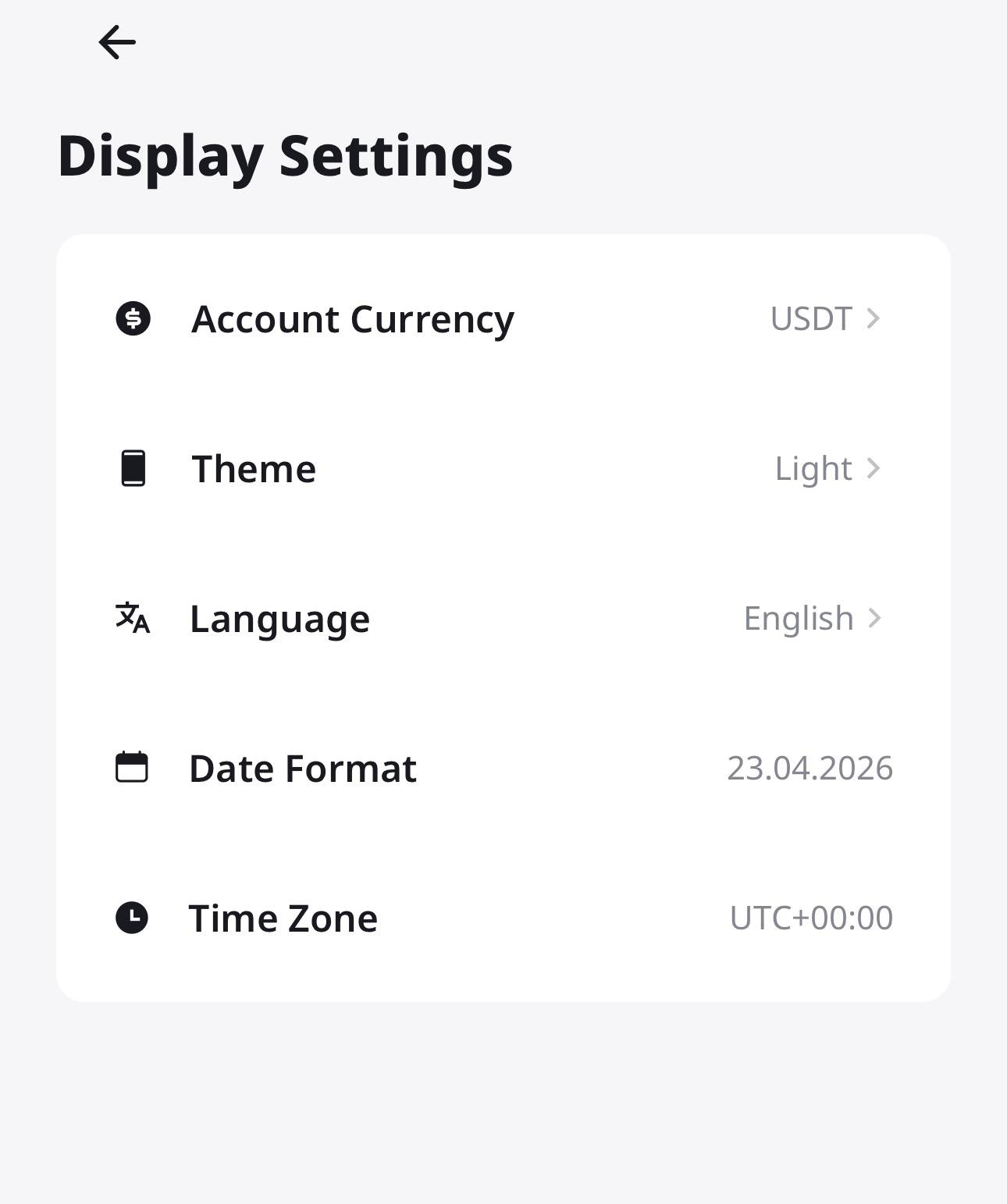Click the dollar coin currency icon

[133, 318]
